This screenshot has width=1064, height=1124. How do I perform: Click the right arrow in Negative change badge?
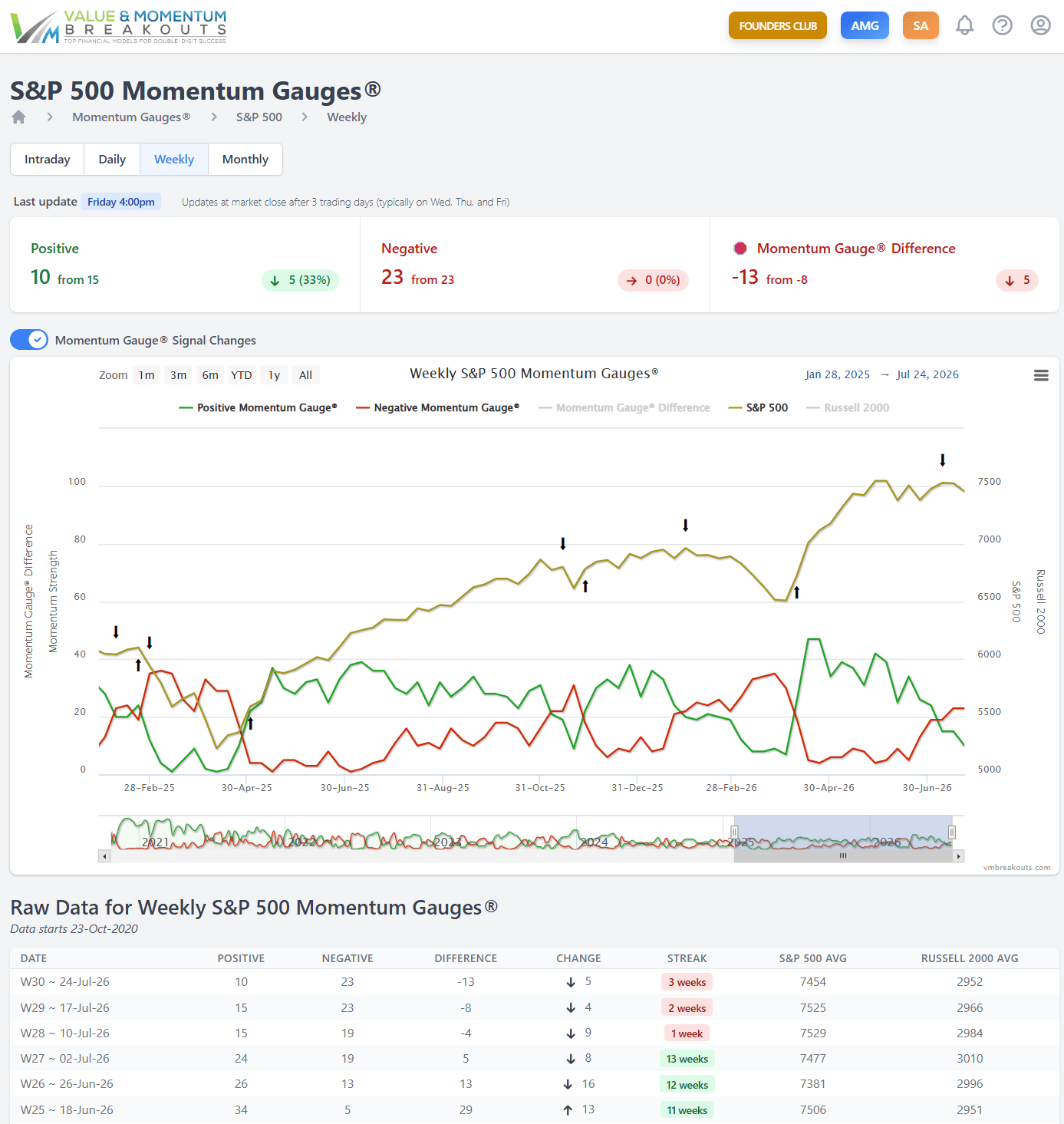tap(631, 281)
